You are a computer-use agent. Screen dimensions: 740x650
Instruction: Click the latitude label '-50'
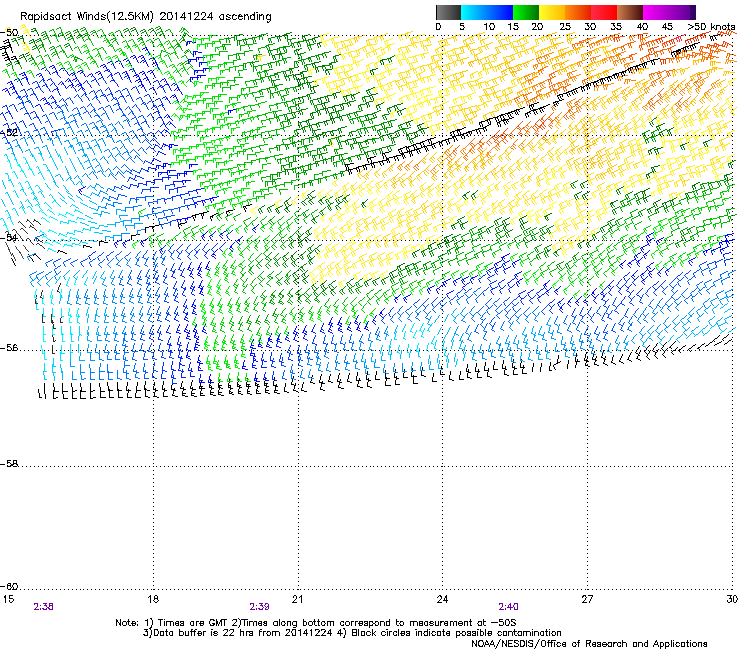pos(9,33)
